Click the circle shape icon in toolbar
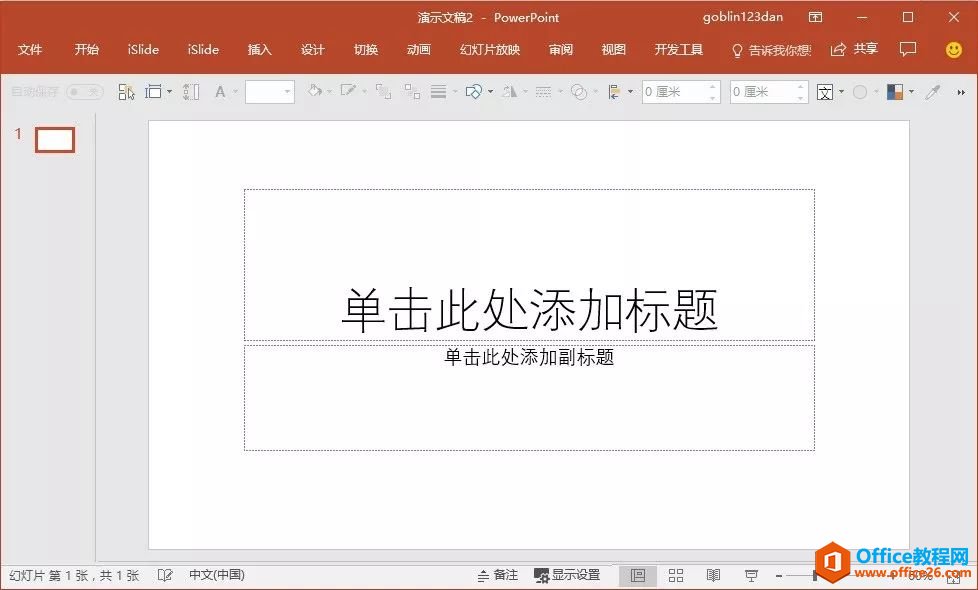 [x=860, y=92]
